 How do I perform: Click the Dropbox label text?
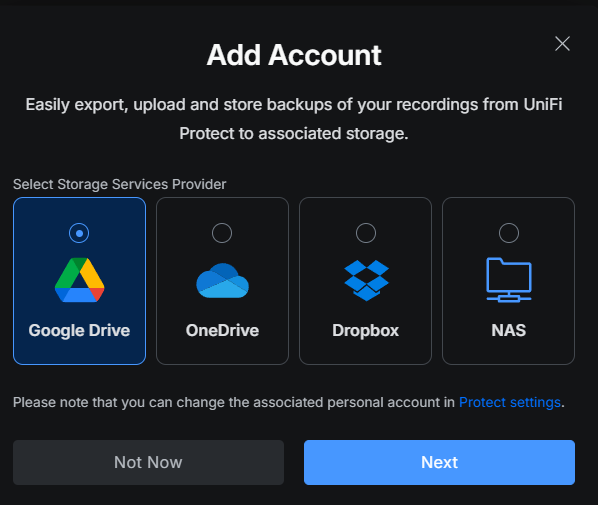[365, 331]
